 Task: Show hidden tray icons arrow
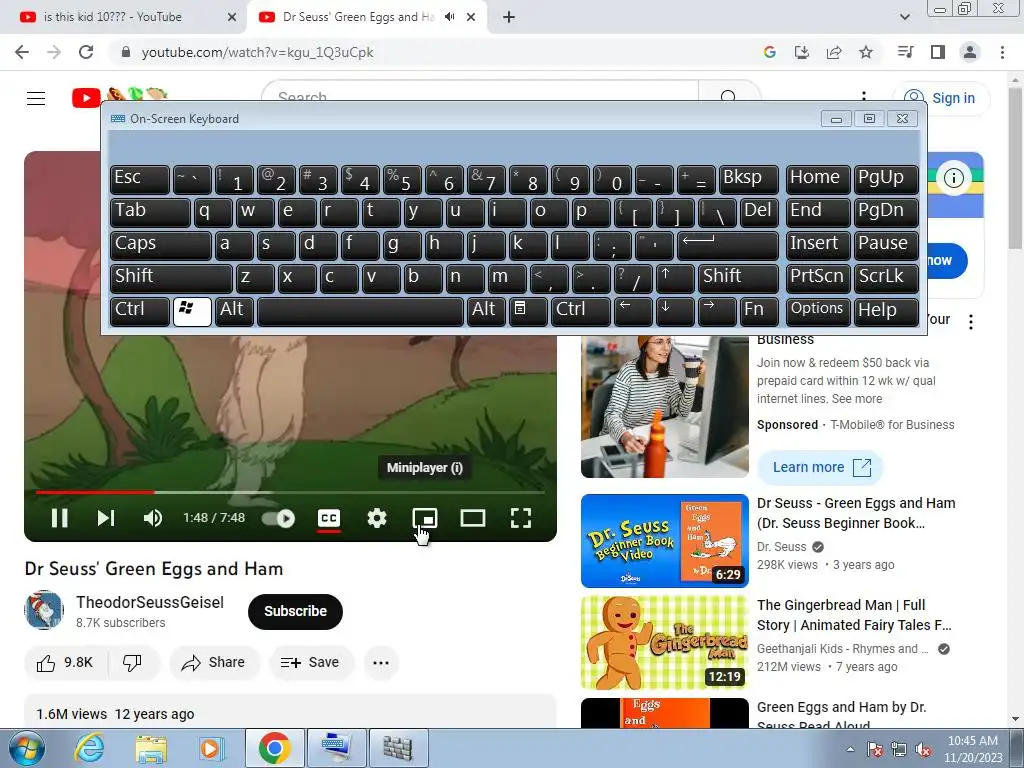click(850, 749)
